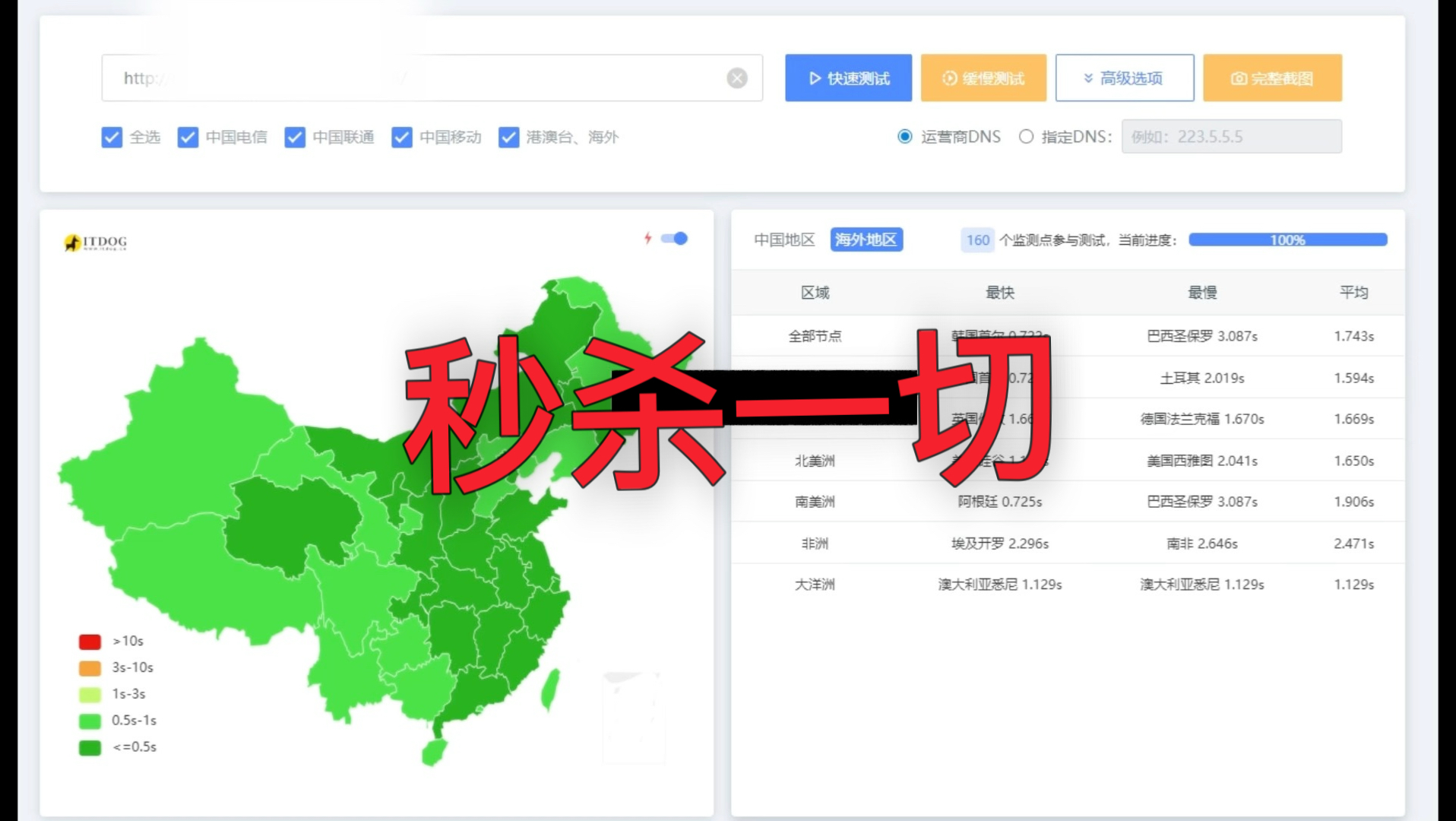Screen dimensions: 1456x821
Task: Toggle the 中国联通 checkbox
Action: pyautogui.click(x=295, y=137)
